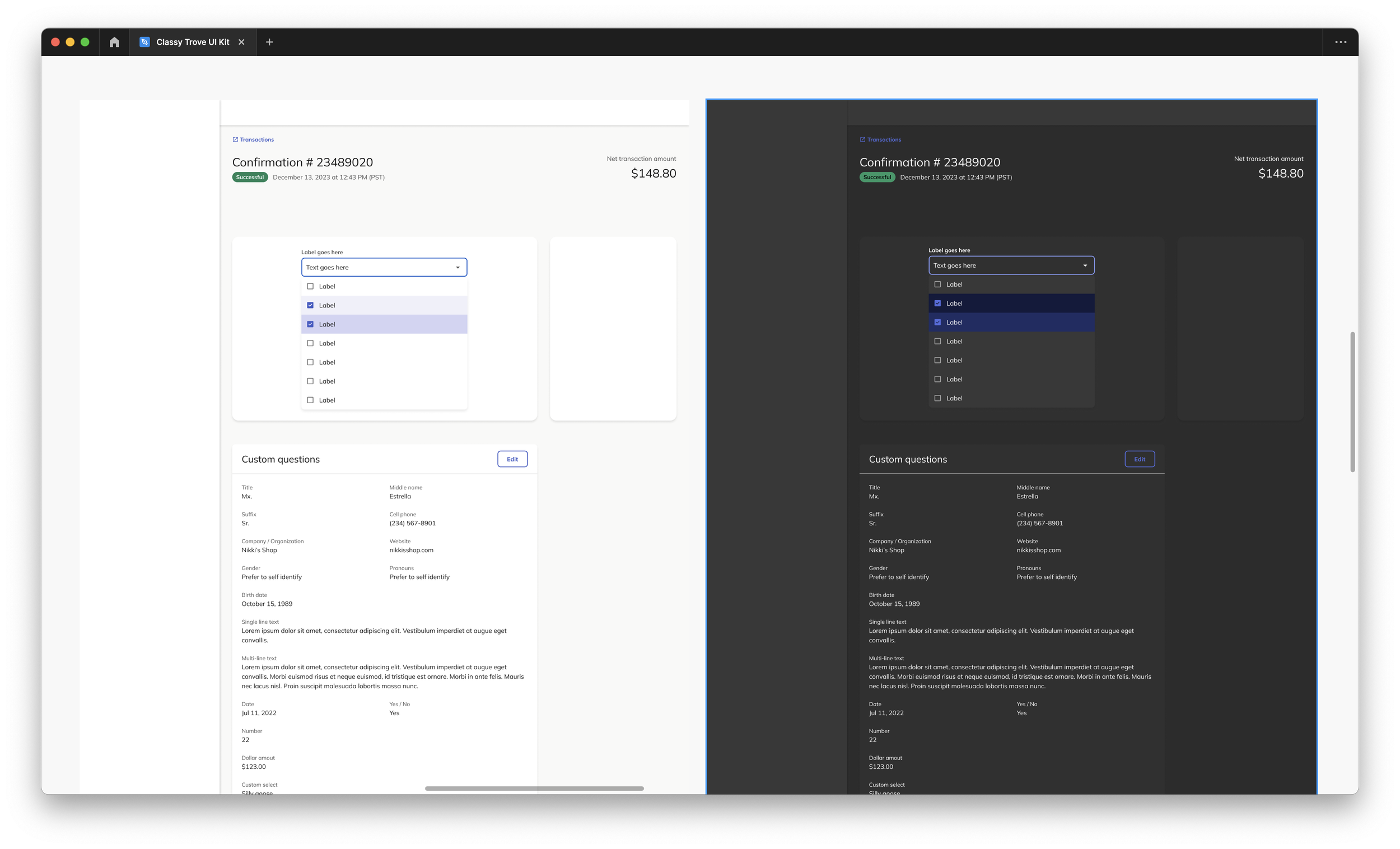
Task: Click the Classy Trove UI Kit file icon
Action: pyautogui.click(x=144, y=42)
